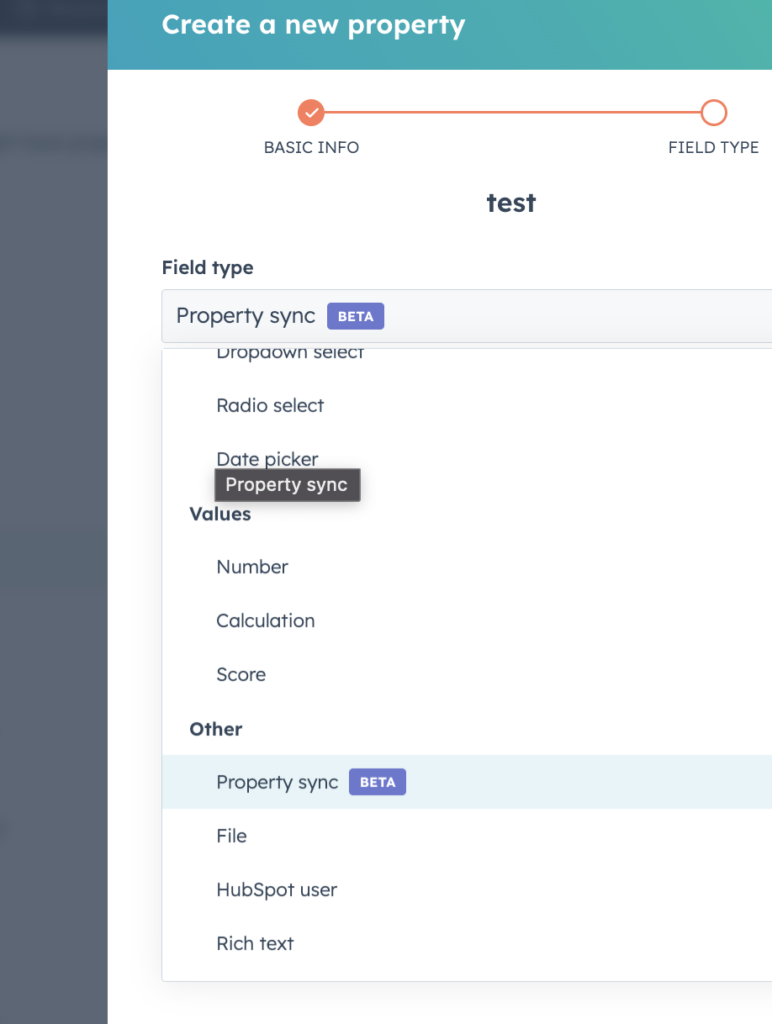Click the progress bar between the two steps

click(512, 112)
